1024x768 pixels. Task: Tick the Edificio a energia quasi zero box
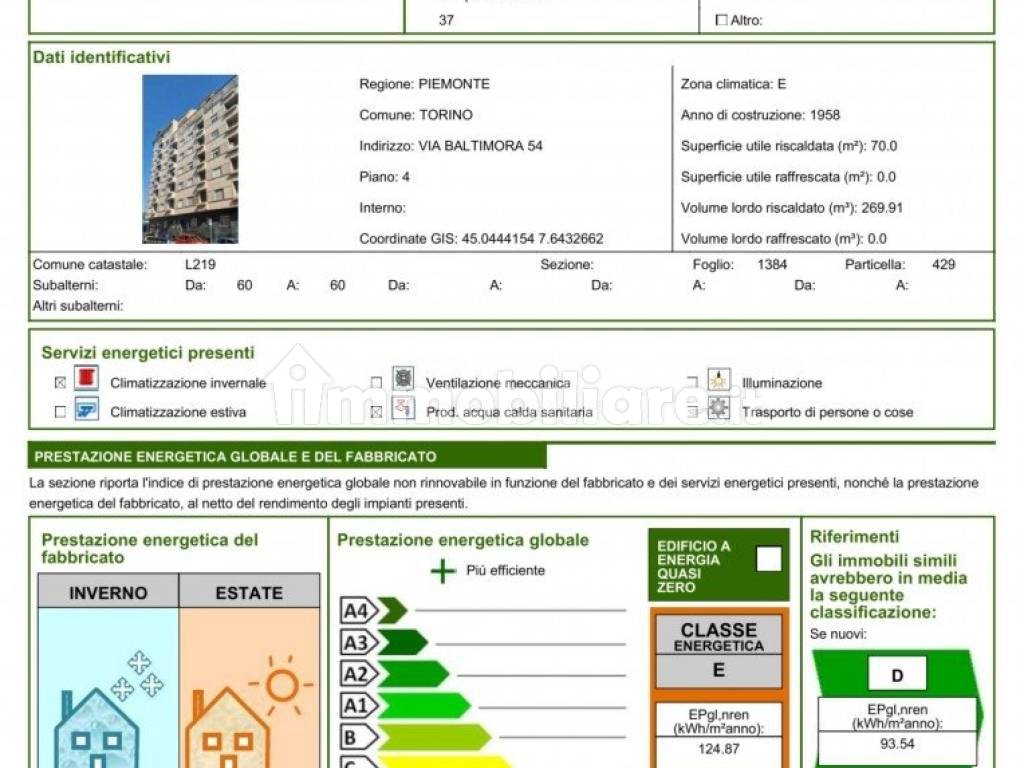point(768,559)
